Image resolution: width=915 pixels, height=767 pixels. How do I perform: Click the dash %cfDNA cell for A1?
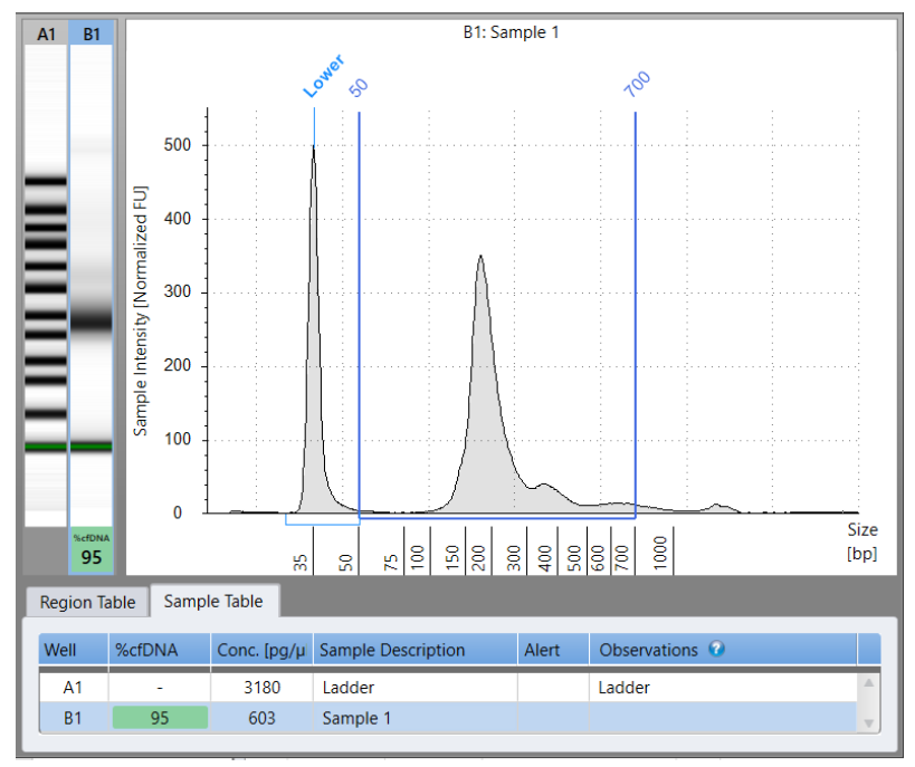coord(159,688)
